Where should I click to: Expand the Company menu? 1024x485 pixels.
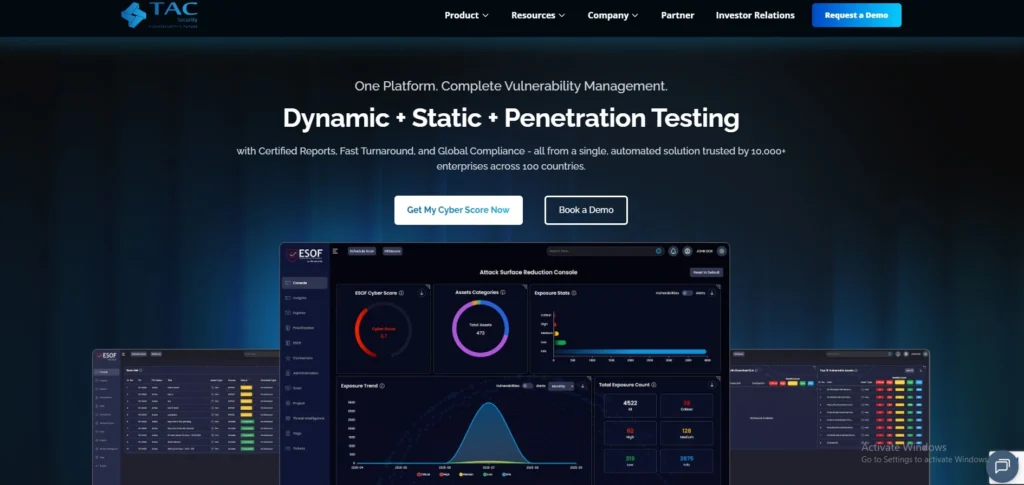pos(613,15)
